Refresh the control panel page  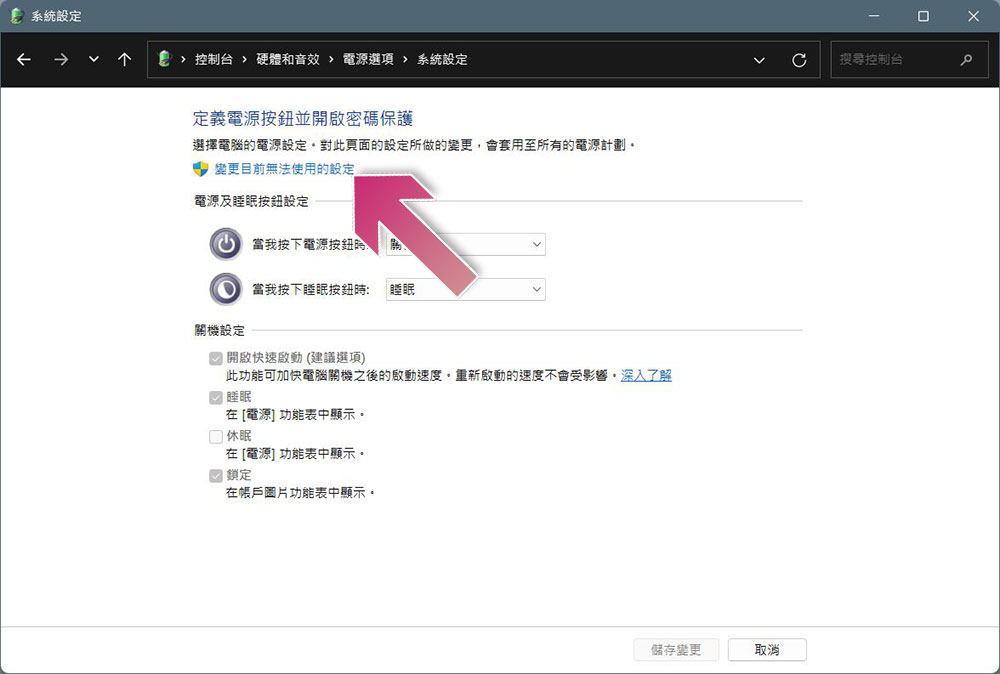click(x=799, y=60)
